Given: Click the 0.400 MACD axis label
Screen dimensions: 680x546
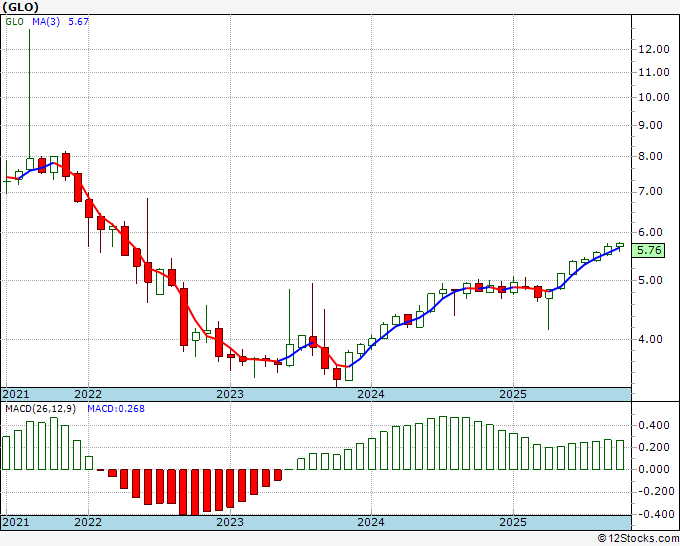Looking at the screenshot, I should tap(654, 425).
